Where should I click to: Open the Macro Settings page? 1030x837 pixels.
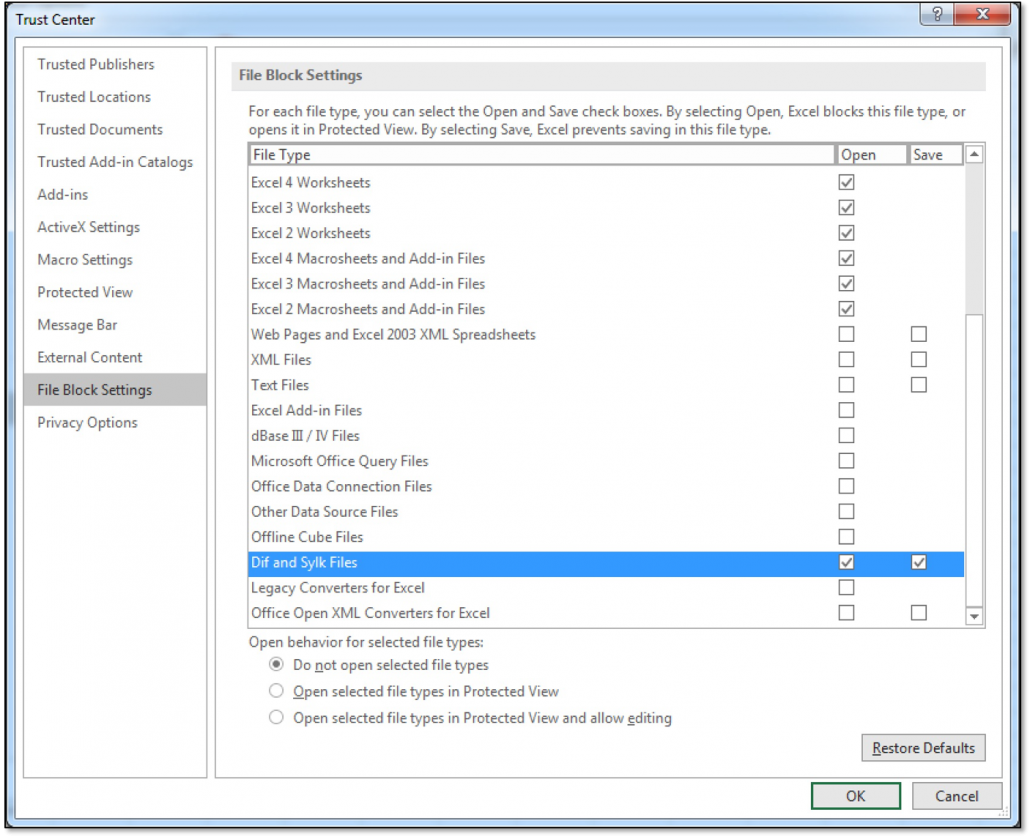click(x=84, y=259)
